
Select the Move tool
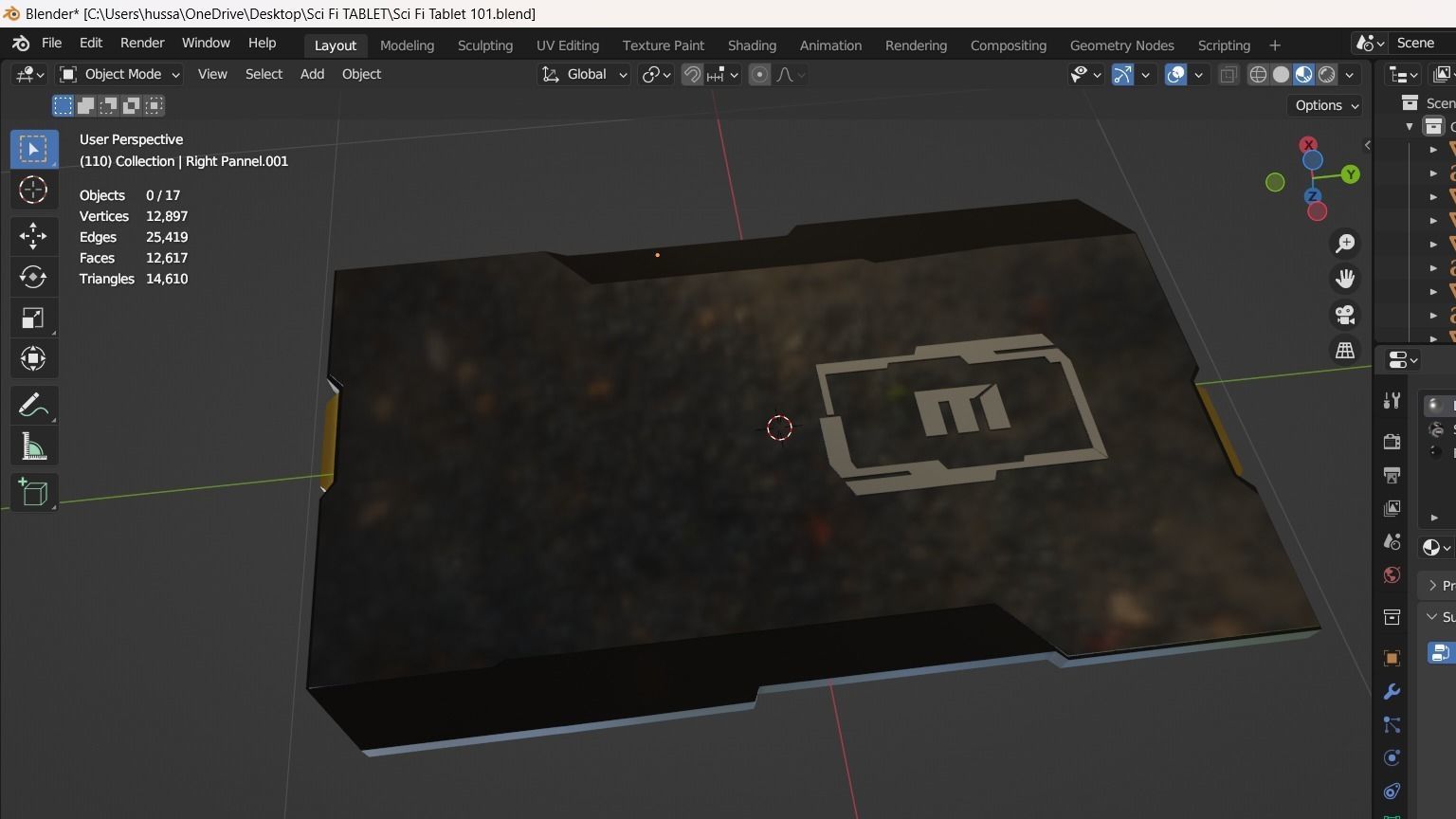[34, 236]
